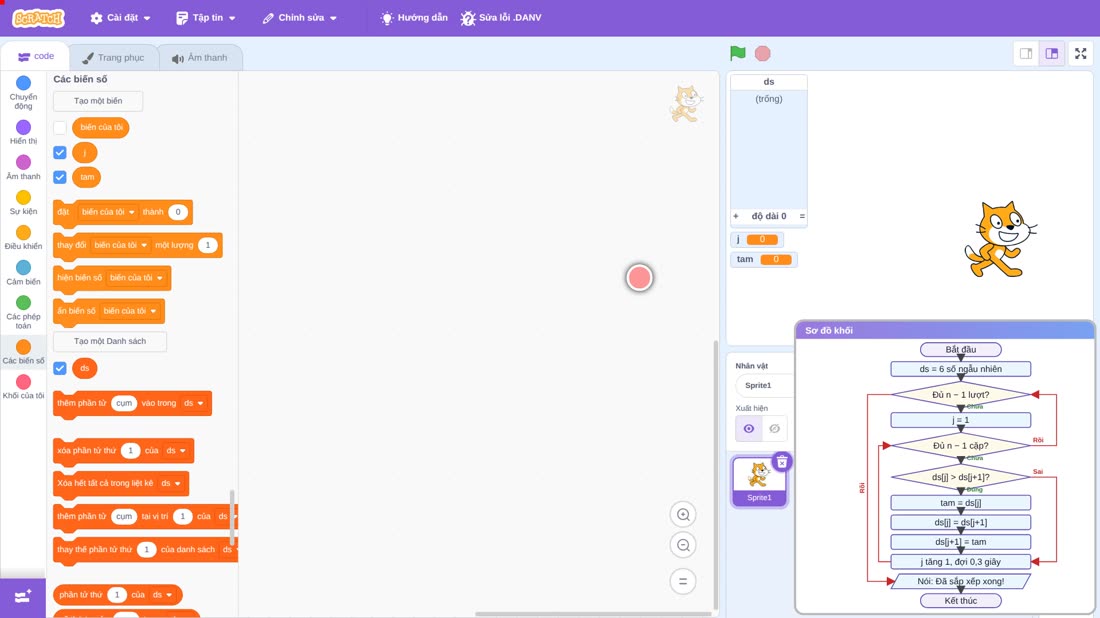Screen dimensions: 1100x618
Task: Stop the project with the red stop icon
Action: click(x=763, y=53)
